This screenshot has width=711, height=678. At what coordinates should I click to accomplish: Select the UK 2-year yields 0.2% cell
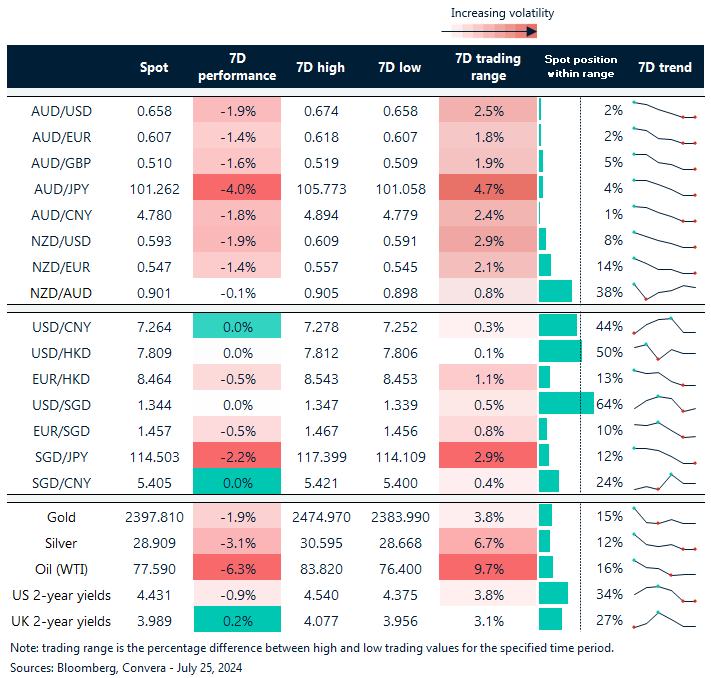pyautogui.click(x=237, y=619)
